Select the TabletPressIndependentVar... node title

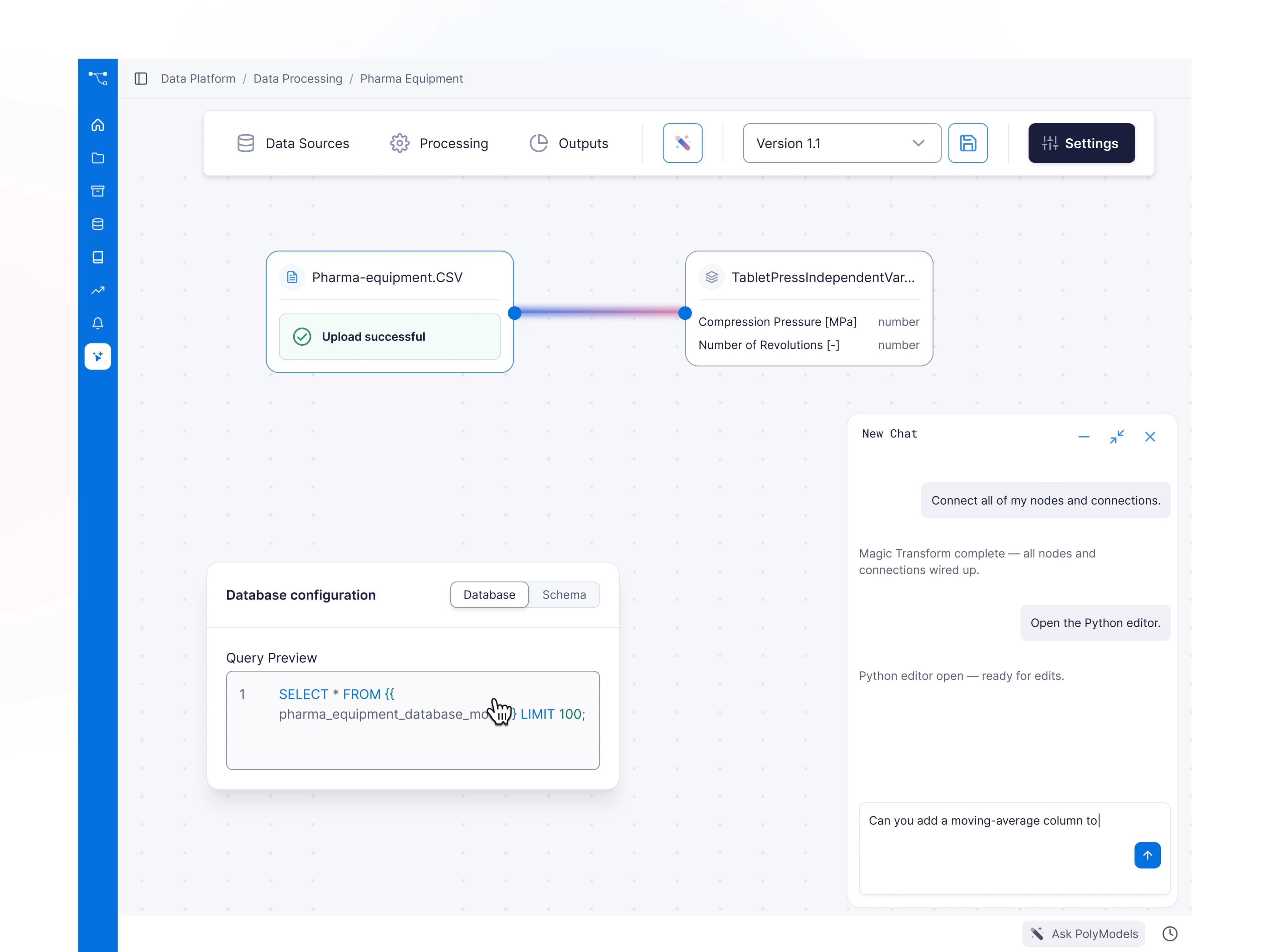823,277
